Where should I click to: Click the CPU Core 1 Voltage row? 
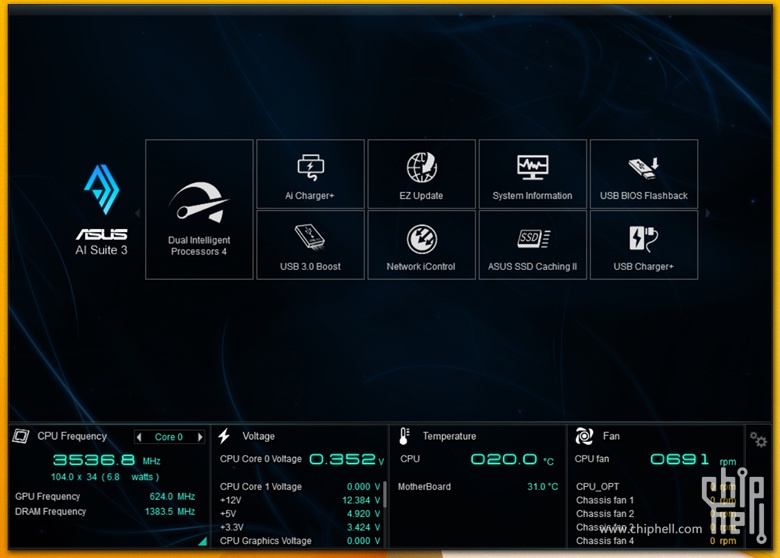point(300,486)
